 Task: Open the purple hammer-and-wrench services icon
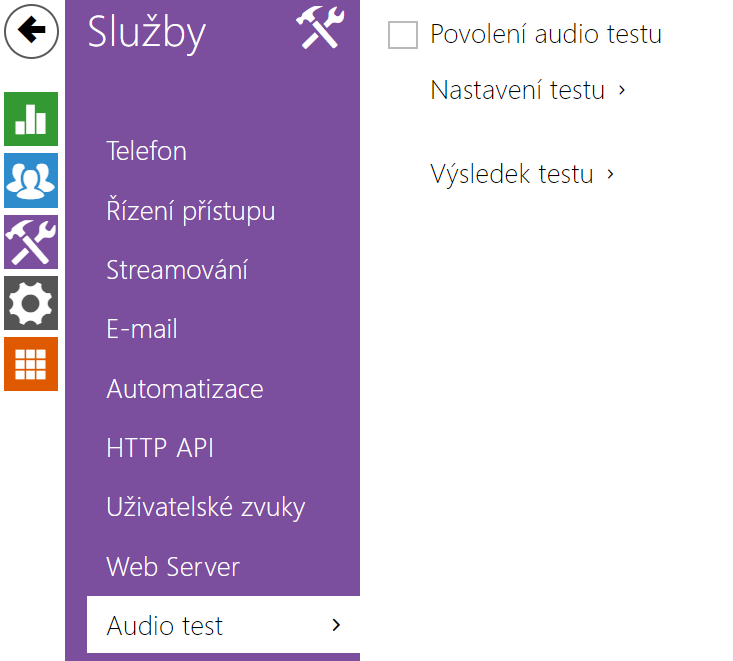tap(31, 242)
